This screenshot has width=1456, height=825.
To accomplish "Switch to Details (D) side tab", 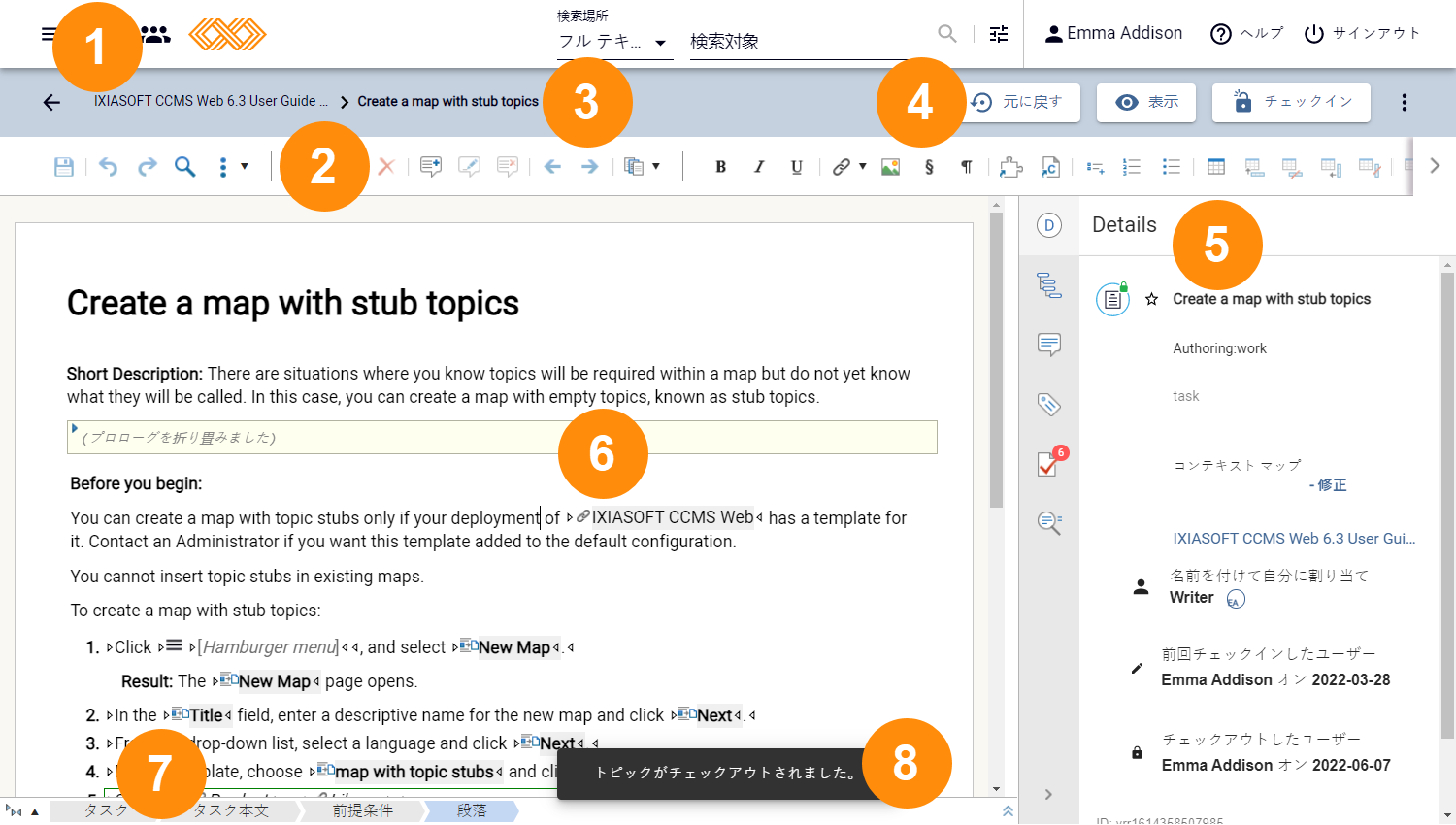I will point(1049,225).
